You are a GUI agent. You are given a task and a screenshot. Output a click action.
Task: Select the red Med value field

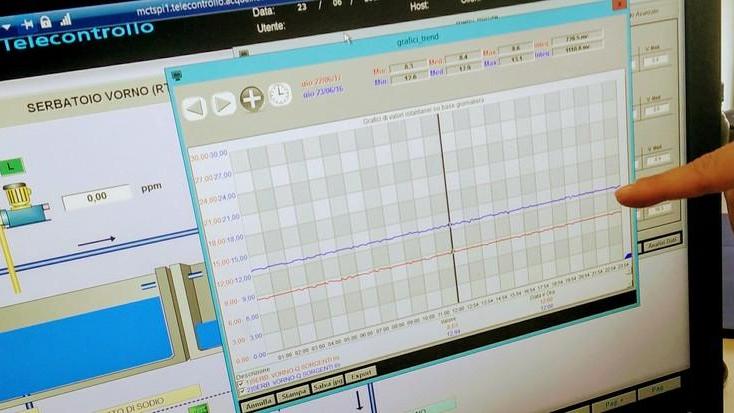pos(463,58)
